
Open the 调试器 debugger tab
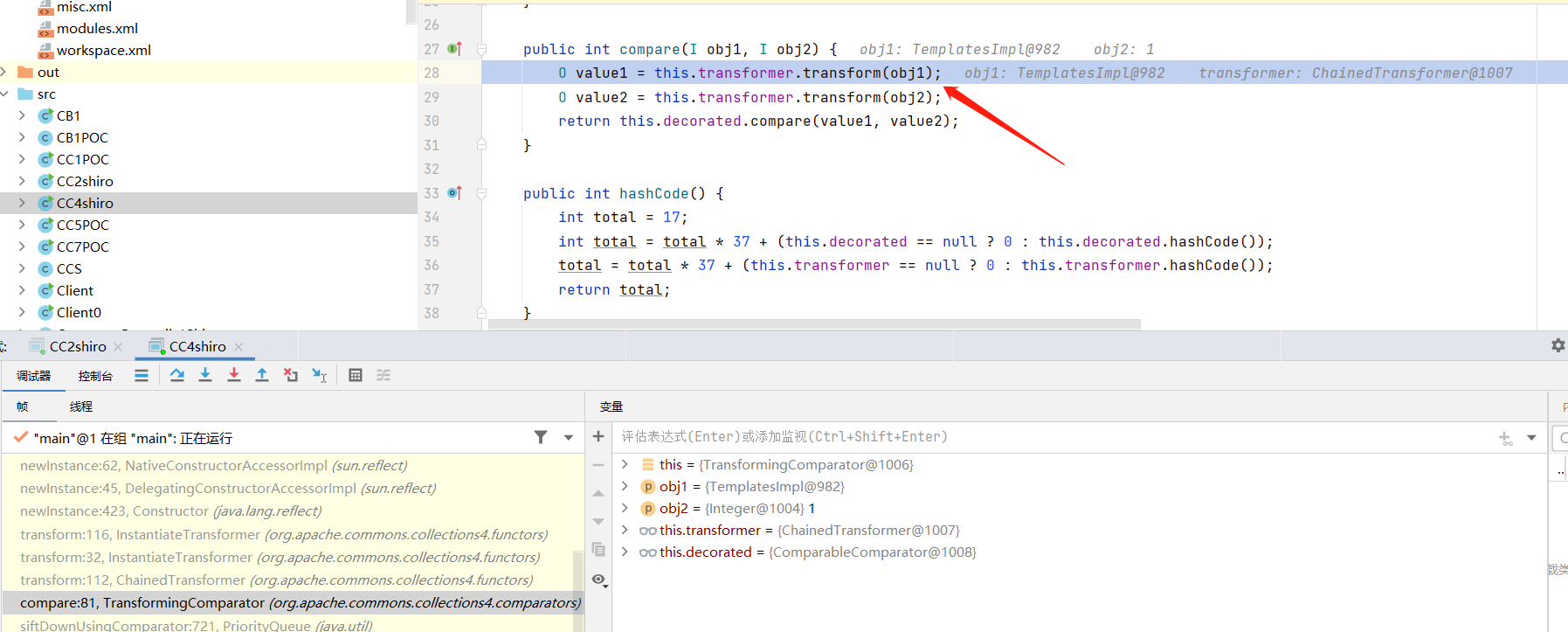[33, 376]
